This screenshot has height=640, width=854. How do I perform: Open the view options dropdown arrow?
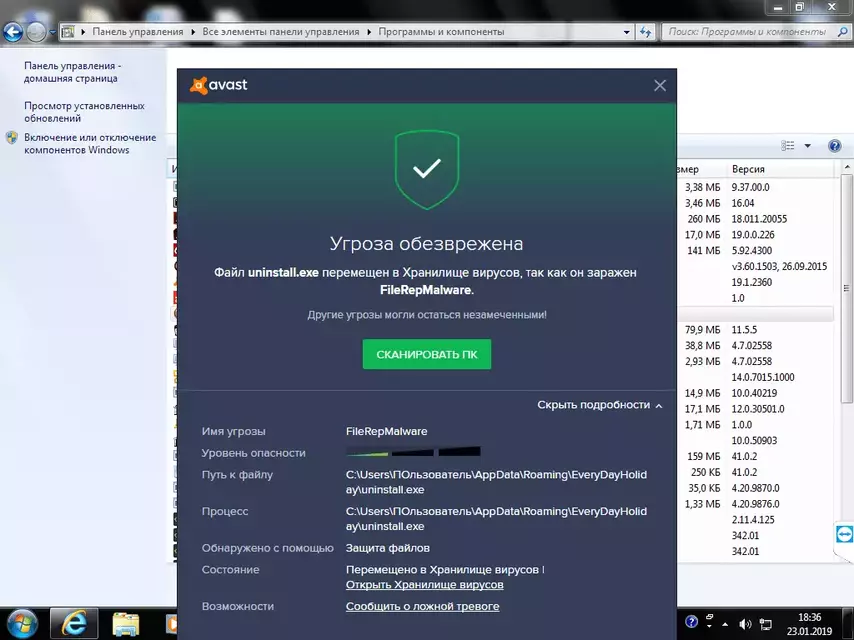point(807,145)
